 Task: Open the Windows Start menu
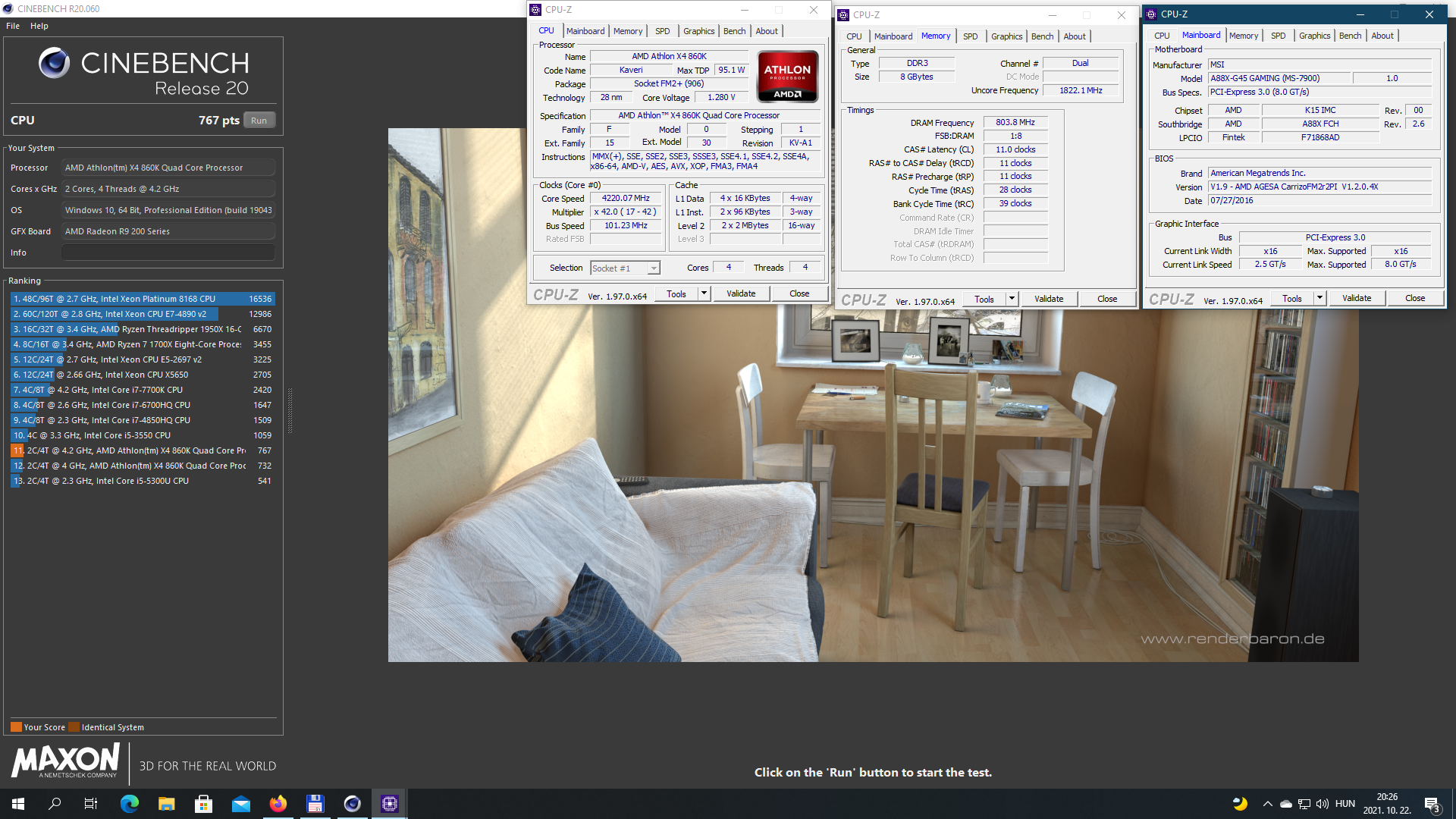pyautogui.click(x=18, y=804)
